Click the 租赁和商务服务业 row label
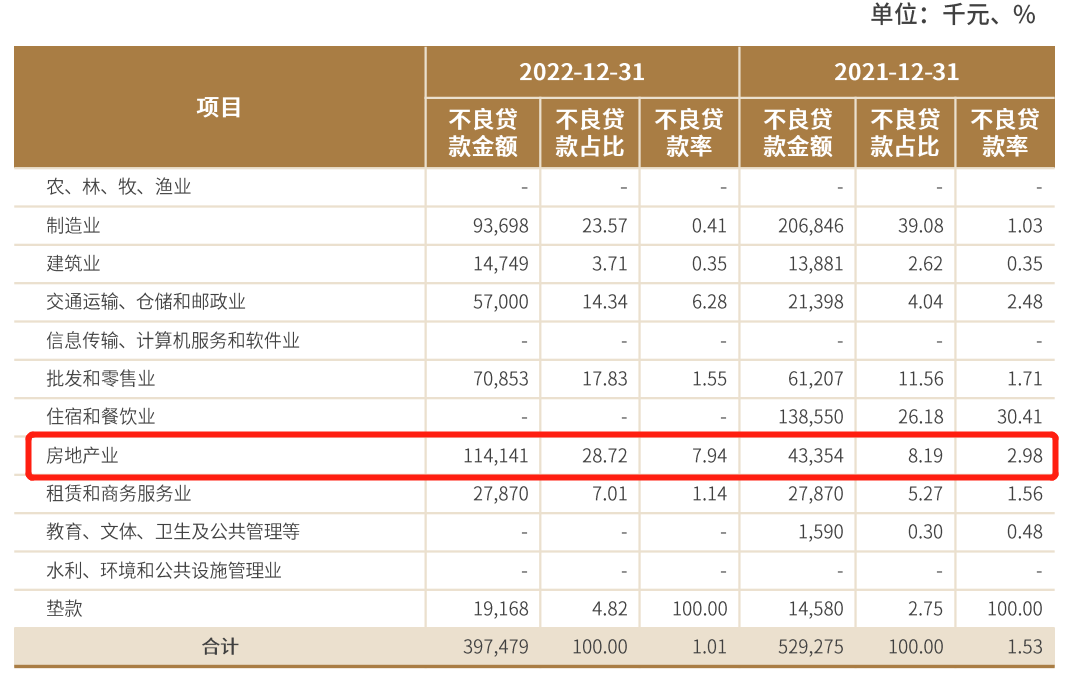This screenshot has height=680, width=1079. tap(118, 493)
